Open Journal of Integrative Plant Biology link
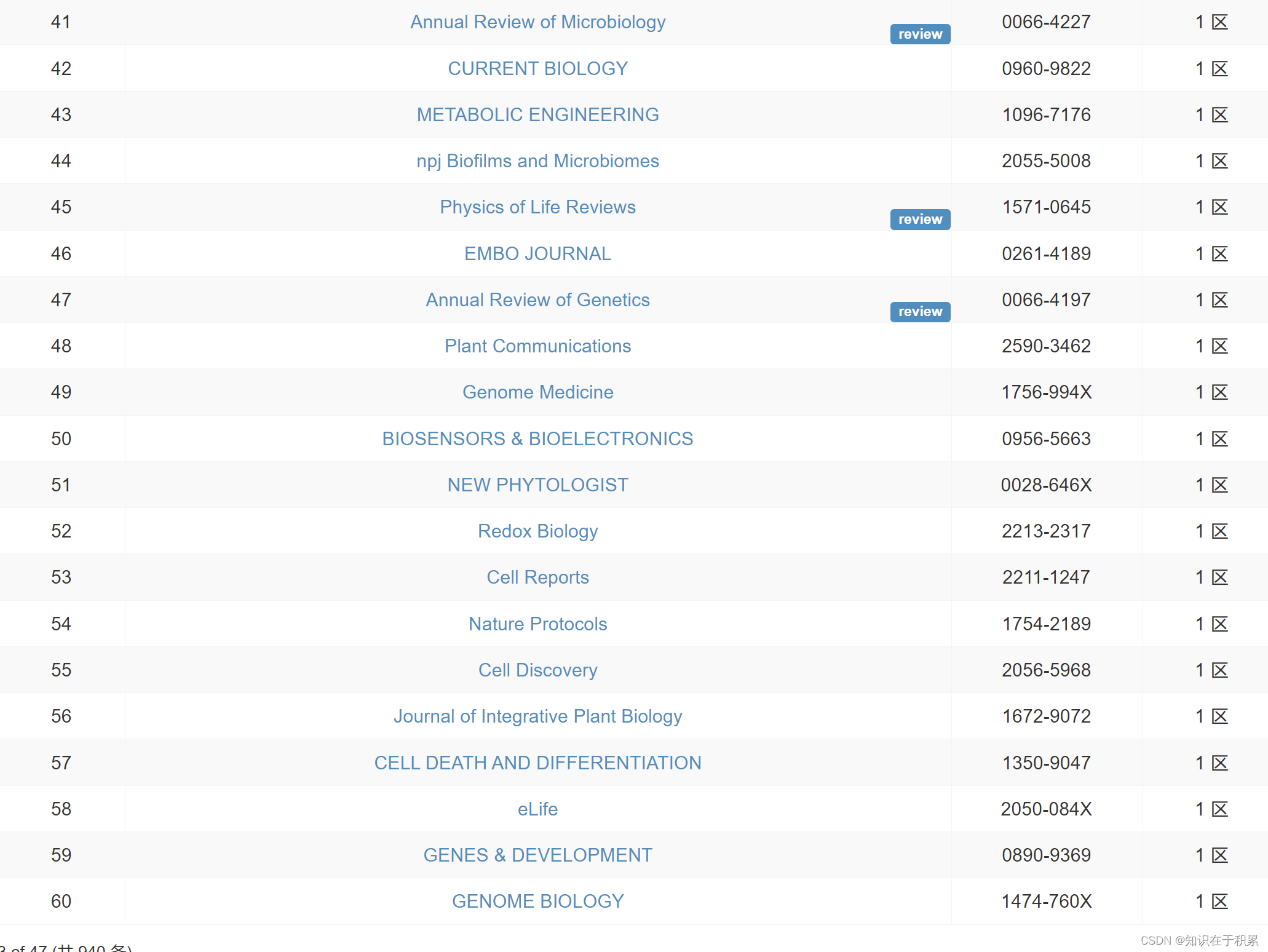The height and width of the screenshot is (952, 1268). (x=537, y=716)
